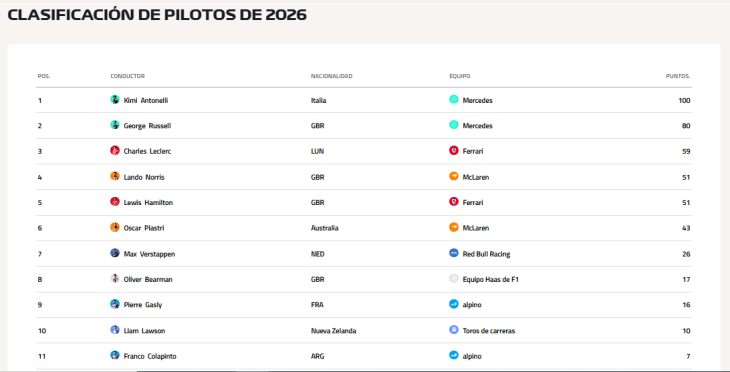Click the McLaren logo in Lando Norris's row
The width and height of the screenshot is (730, 372).
click(453, 176)
